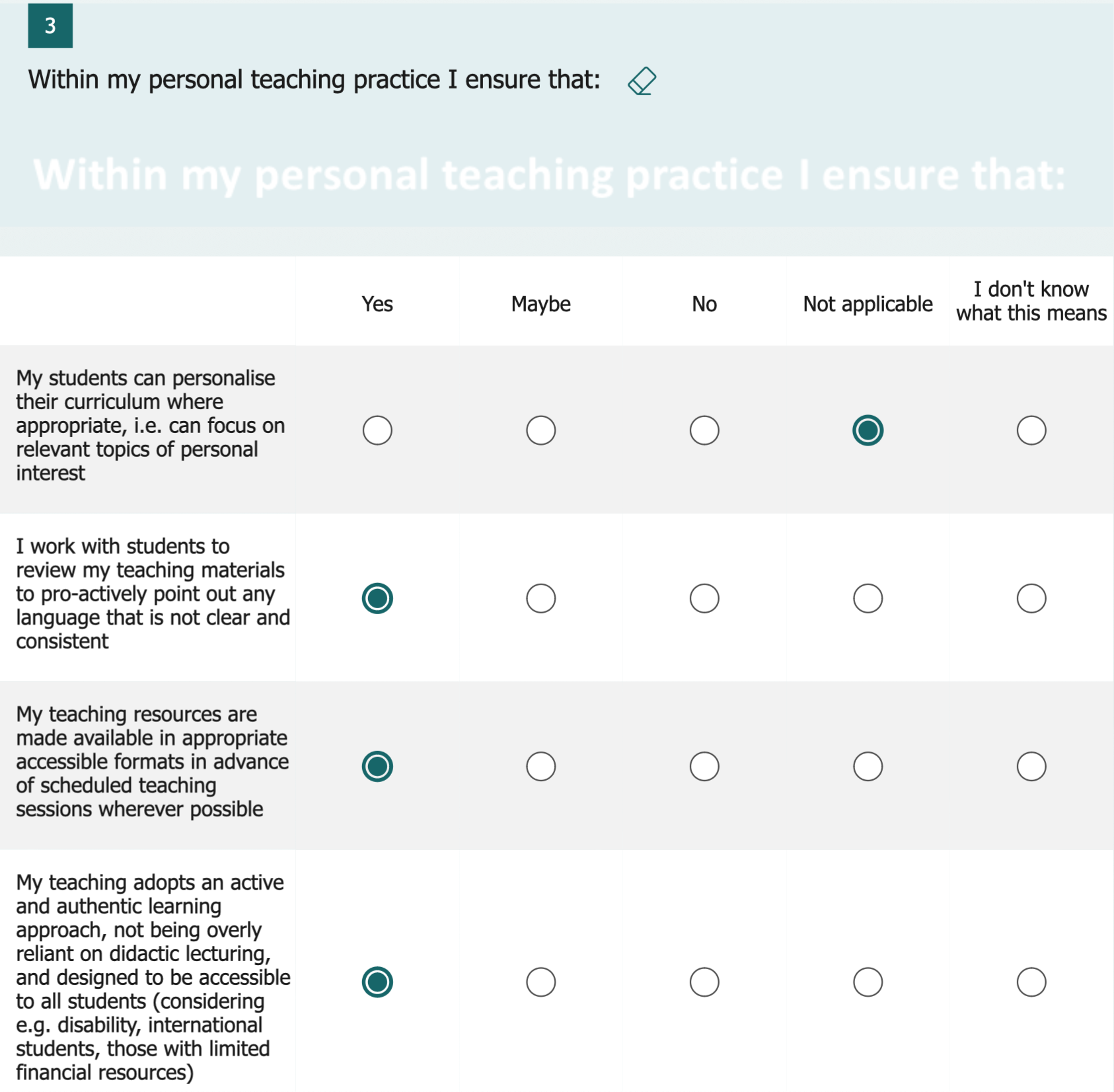The height and width of the screenshot is (1092, 1114).
Task: Mark Not applicable for reviewing teaching materials
Action: point(868,598)
